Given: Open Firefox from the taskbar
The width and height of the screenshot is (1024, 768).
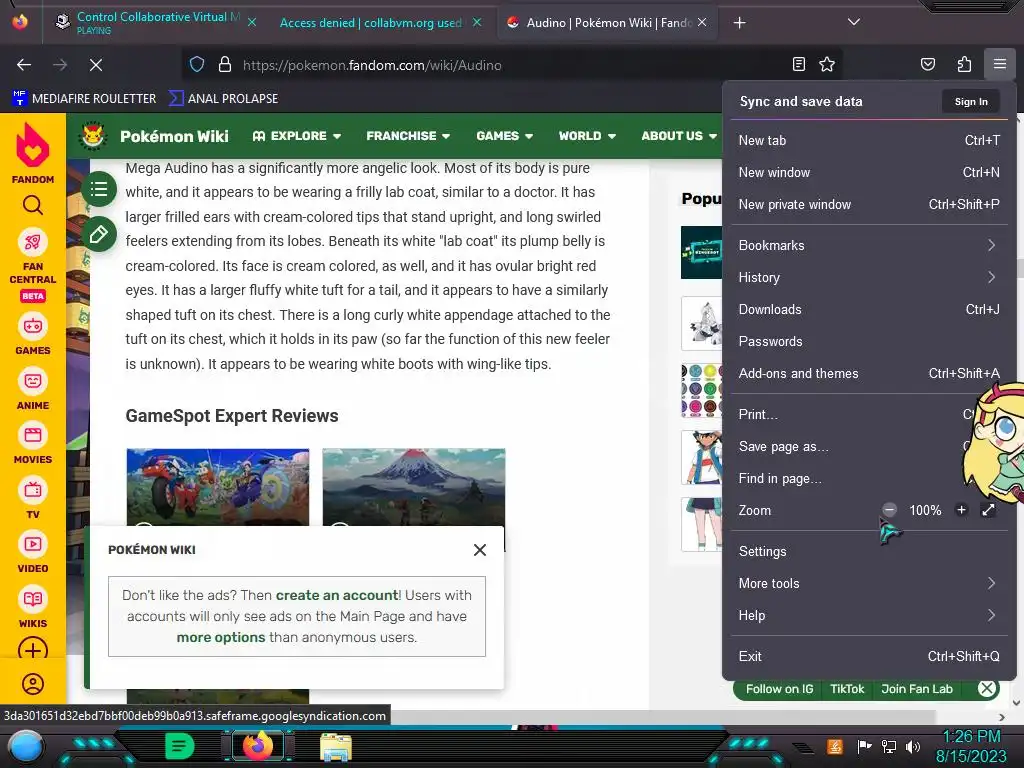Looking at the screenshot, I should click(257, 746).
